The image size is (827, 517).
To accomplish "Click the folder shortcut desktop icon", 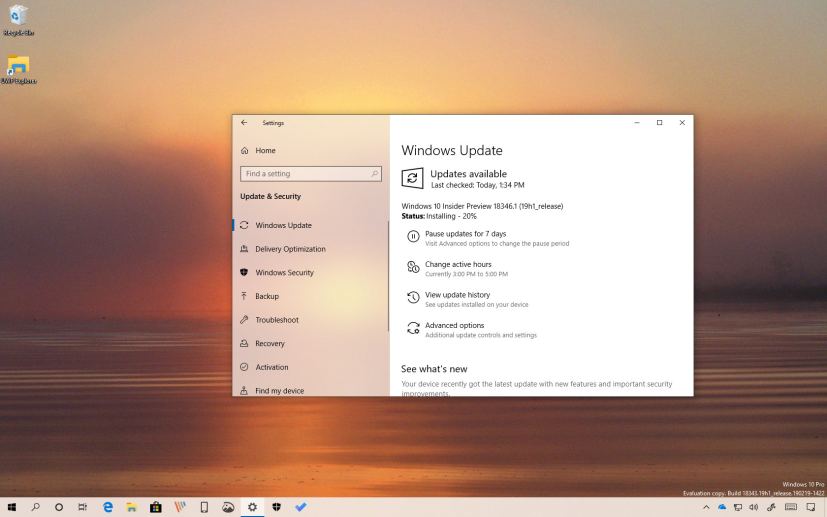I will [18, 69].
